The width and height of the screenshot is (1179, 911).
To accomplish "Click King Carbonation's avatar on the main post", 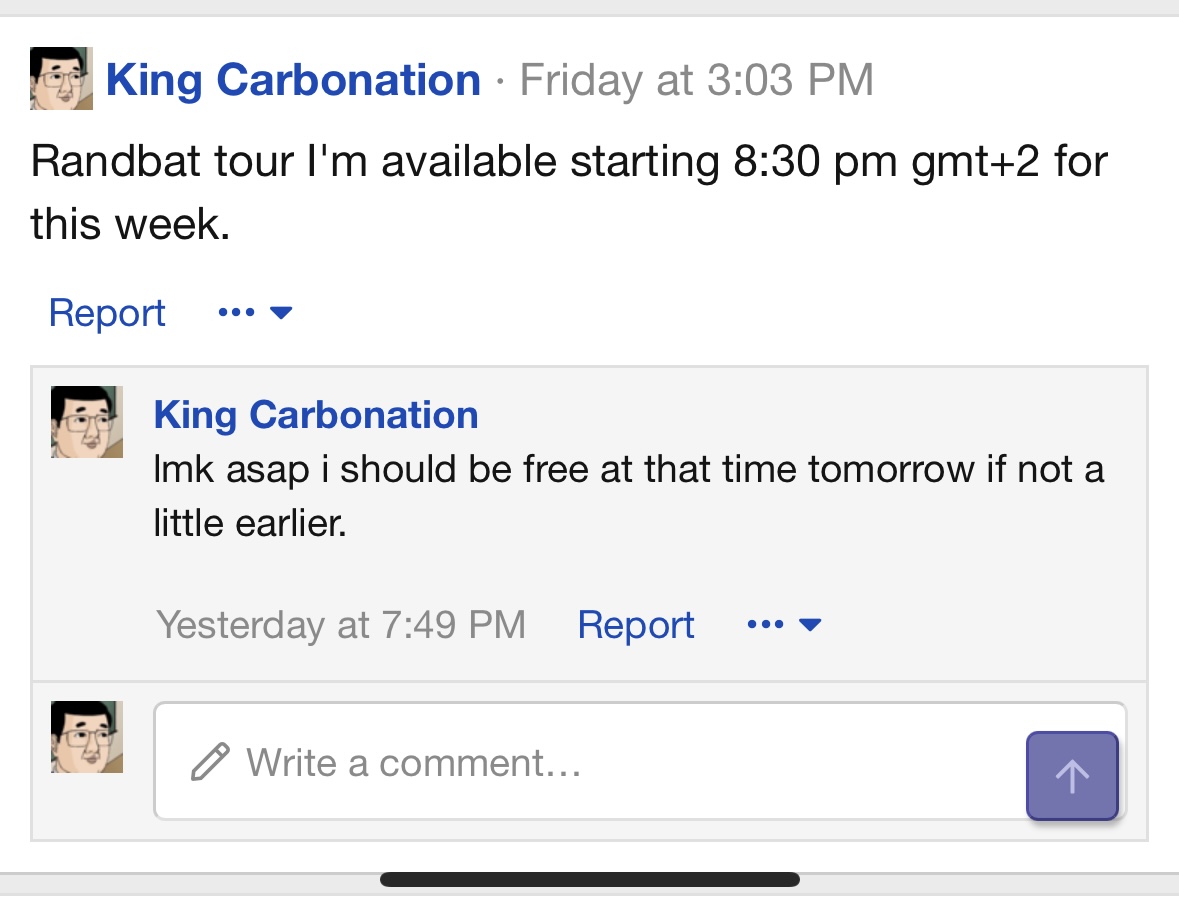I will (x=61, y=78).
